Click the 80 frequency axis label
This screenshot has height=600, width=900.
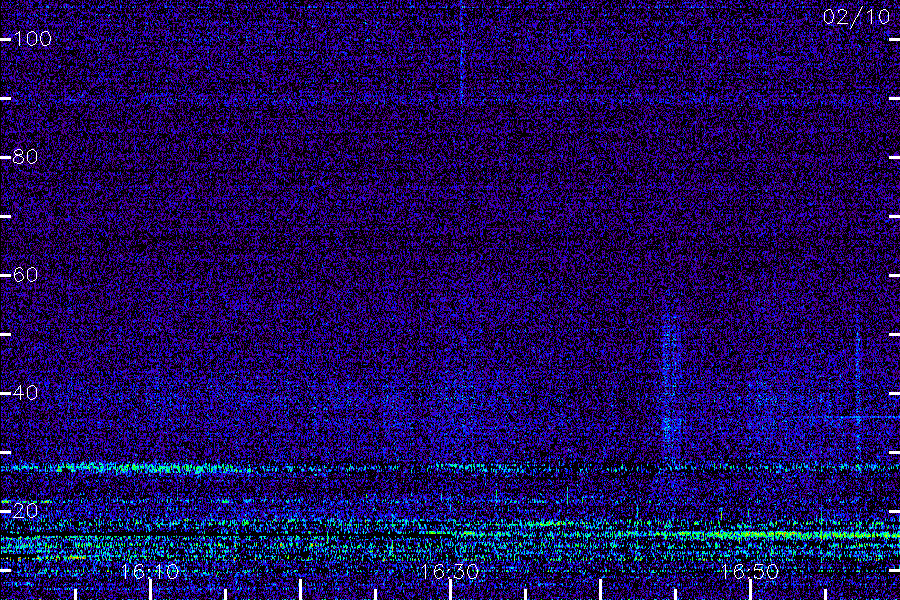[x=26, y=157]
